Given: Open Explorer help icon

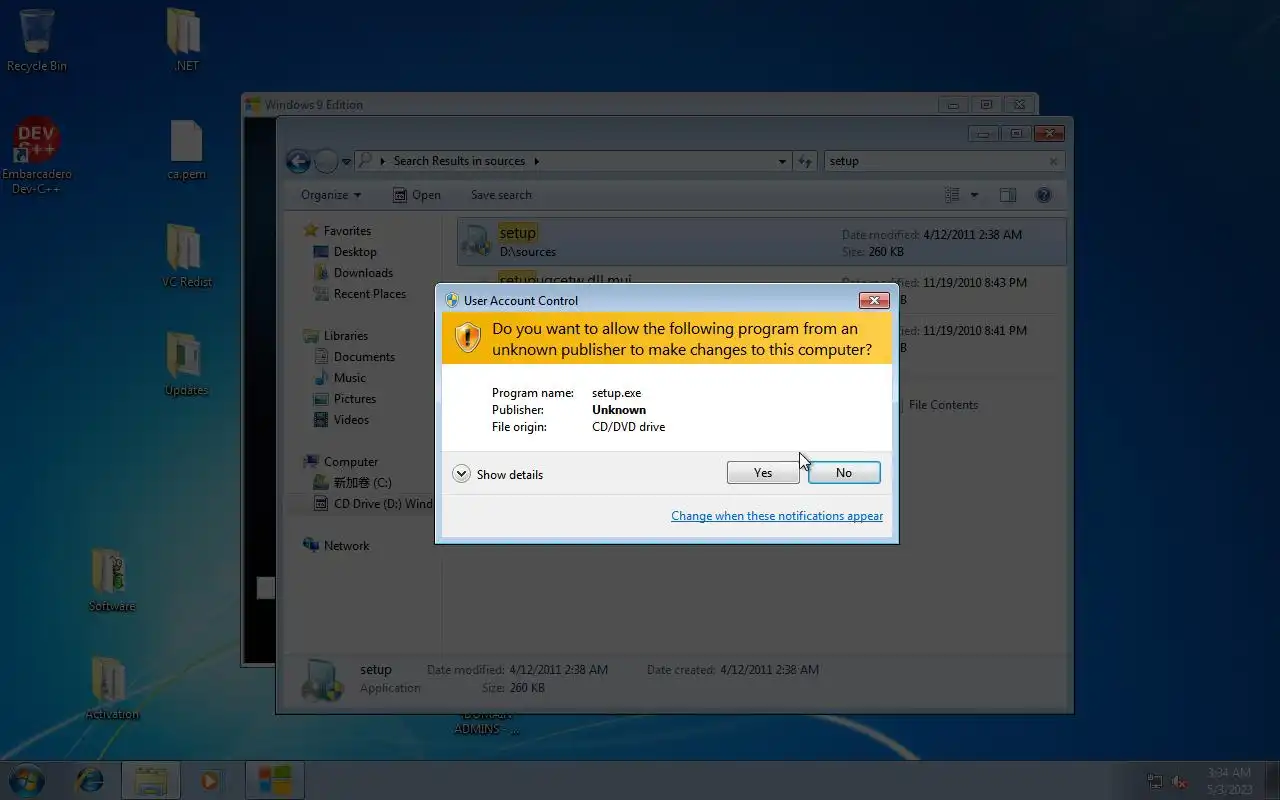Looking at the screenshot, I should pyautogui.click(x=1043, y=195).
